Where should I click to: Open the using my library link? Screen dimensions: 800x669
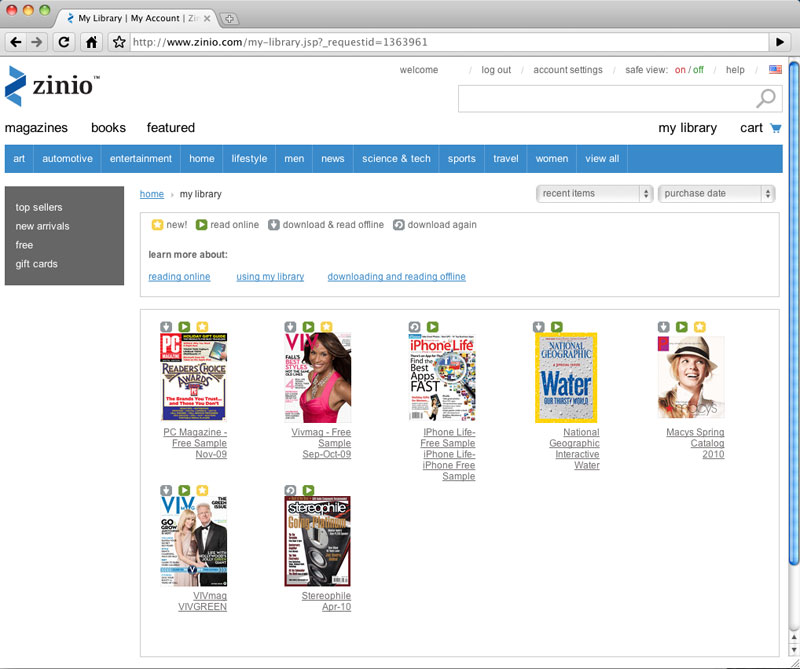click(270, 277)
